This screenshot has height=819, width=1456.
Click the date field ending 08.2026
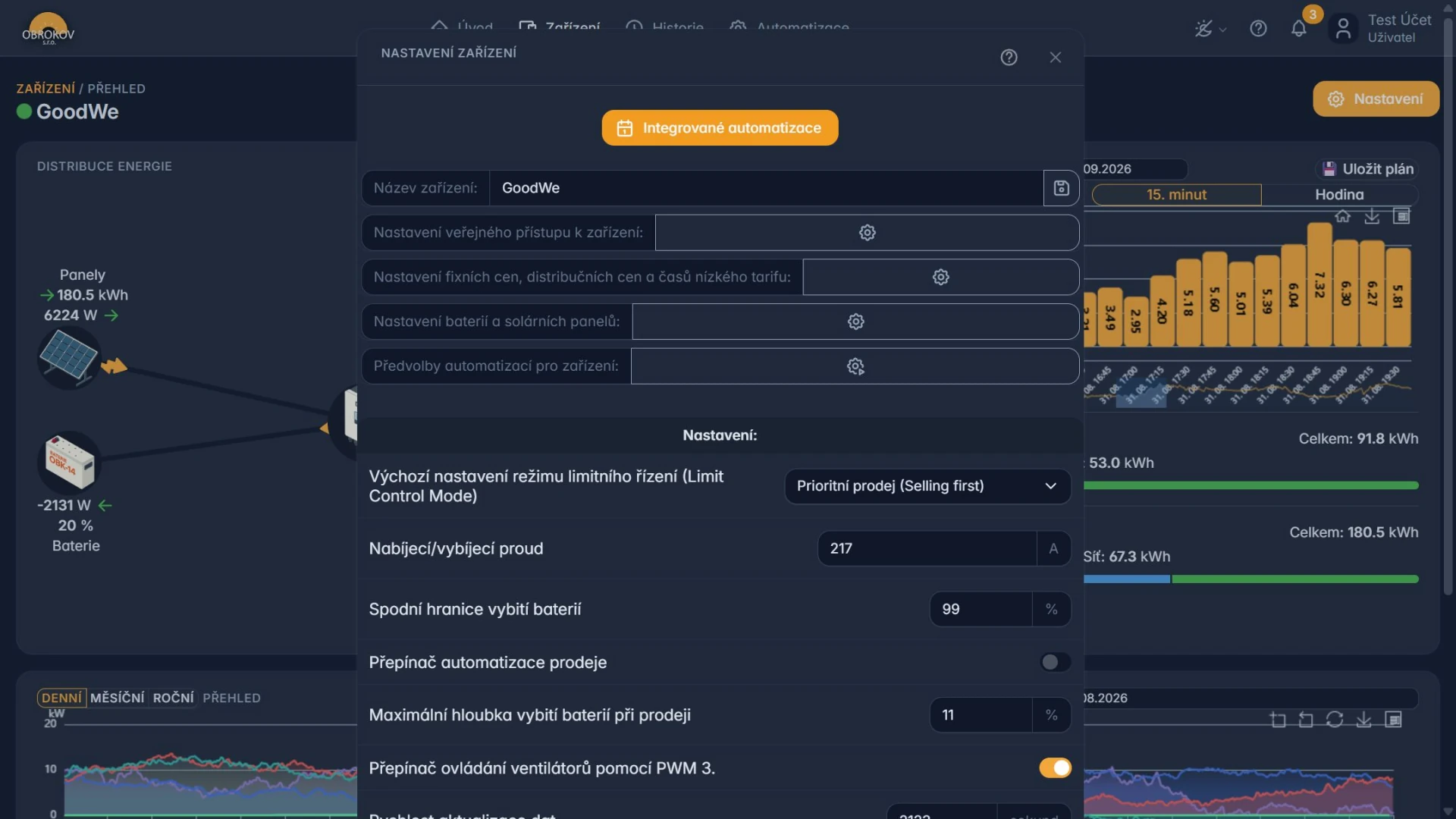1250,698
